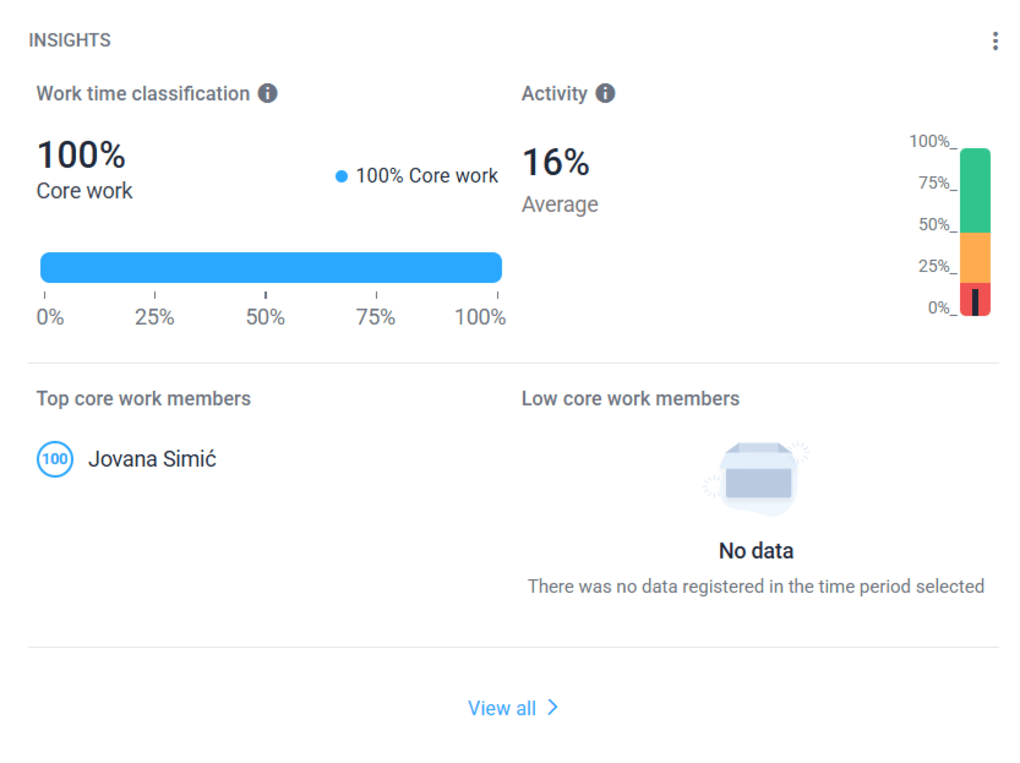
Task: Select the INSIGHTS panel header
Action: pyautogui.click(x=70, y=39)
